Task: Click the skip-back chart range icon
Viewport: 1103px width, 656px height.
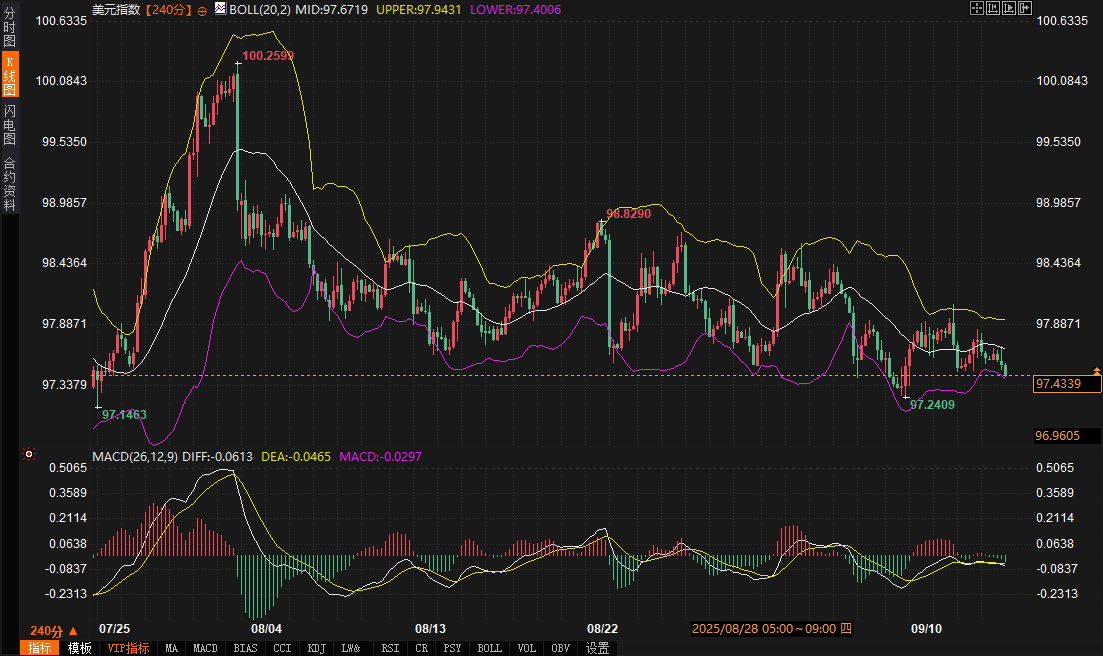Action: coord(993,8)
